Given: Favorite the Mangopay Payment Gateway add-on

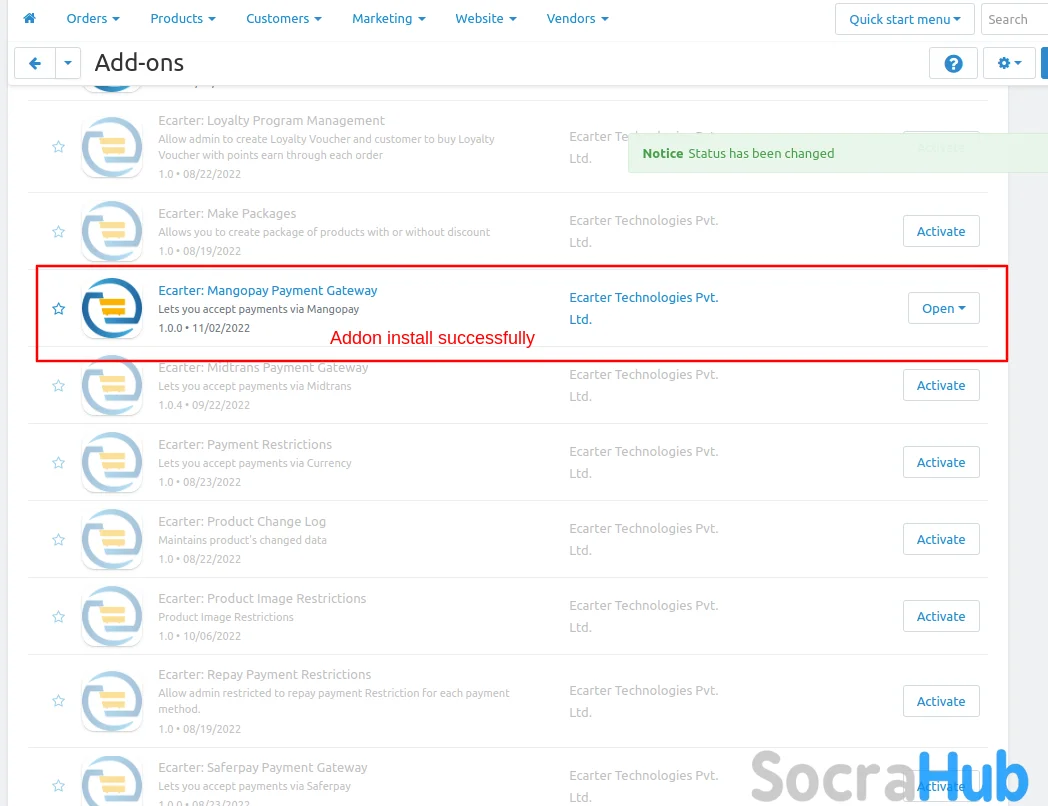Looking at the screenshot, I should (59, 309).
